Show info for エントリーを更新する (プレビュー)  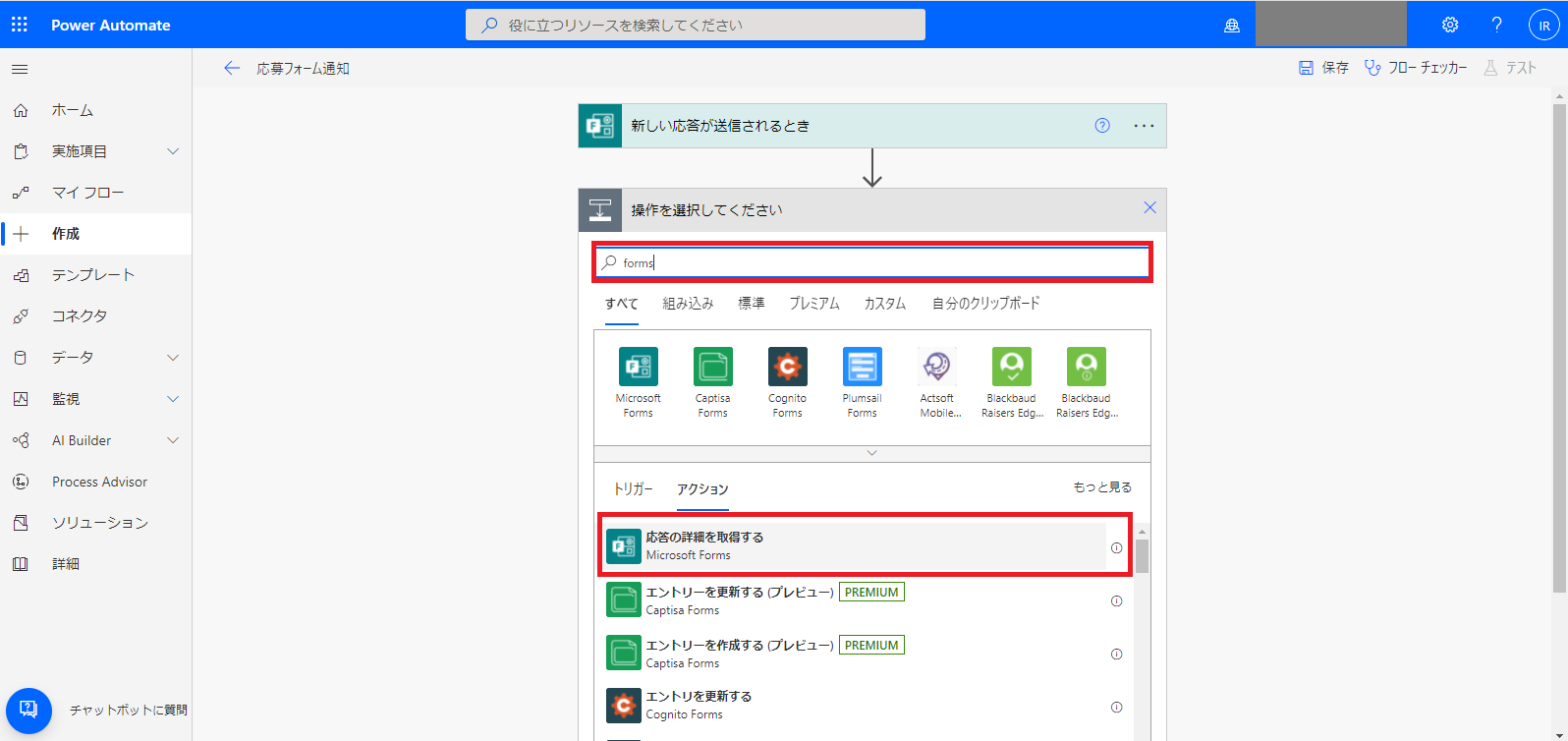pyautogui.click(x=1116, y=601)
